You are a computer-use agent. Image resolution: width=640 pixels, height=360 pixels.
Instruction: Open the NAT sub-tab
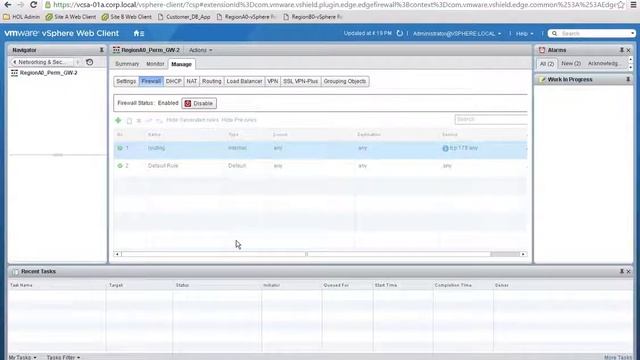[x=191, y=81]
